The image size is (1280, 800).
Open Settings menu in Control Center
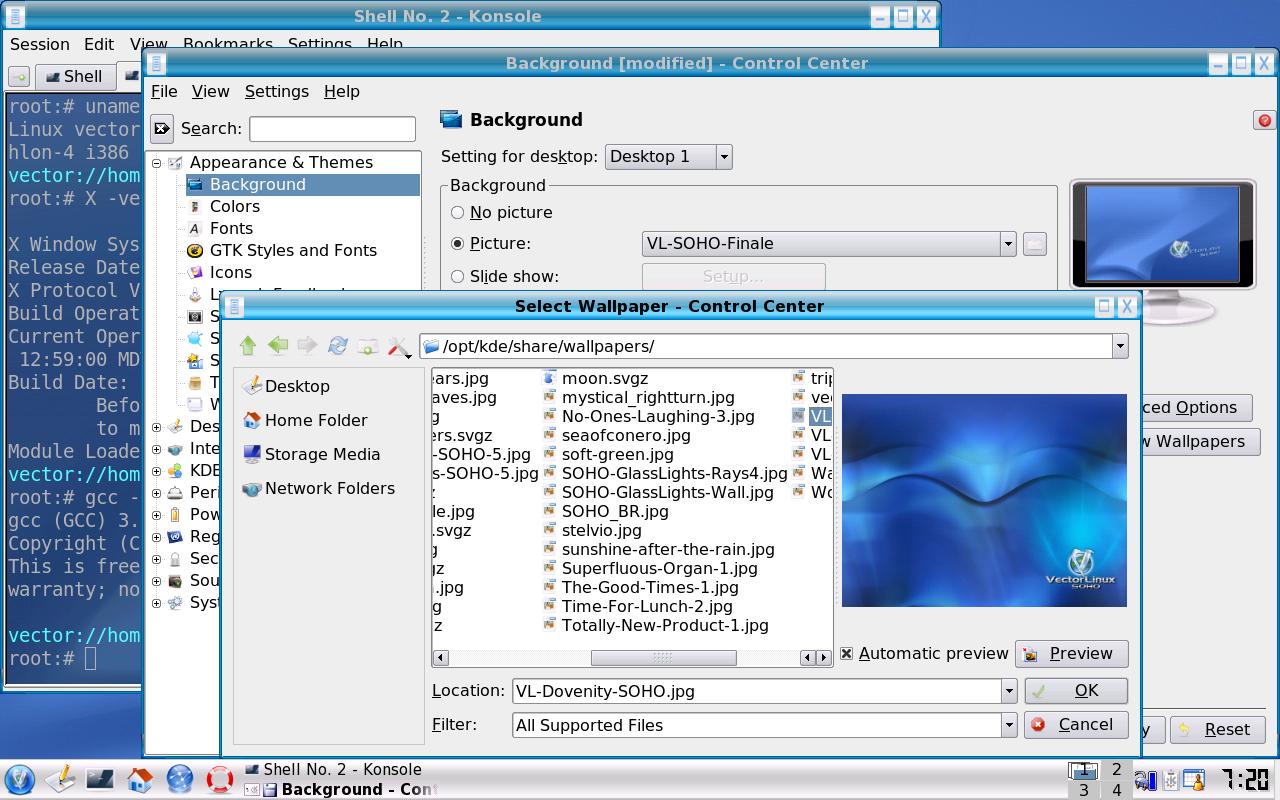click(x=276, y=91)
